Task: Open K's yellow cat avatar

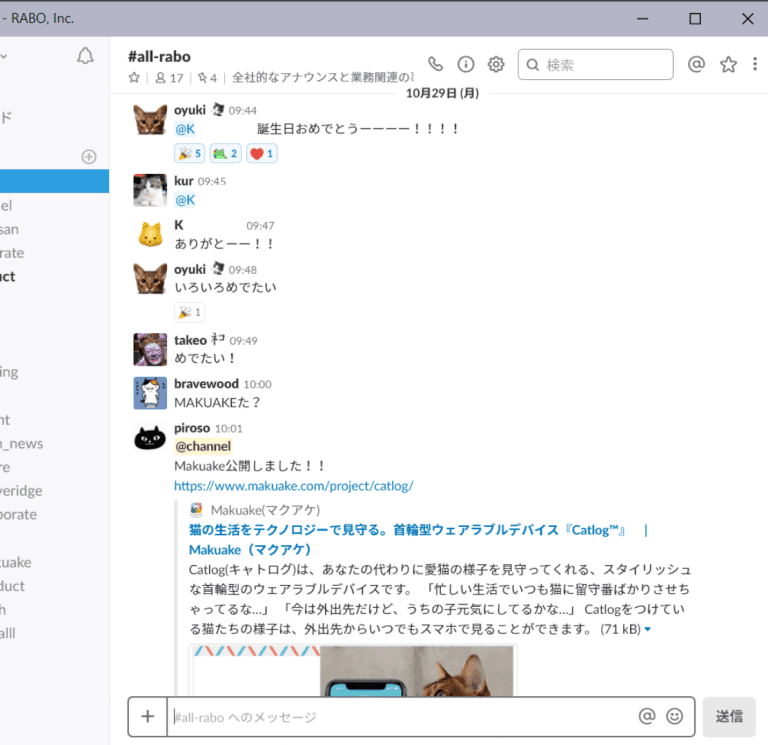Action: pos(150,234)
